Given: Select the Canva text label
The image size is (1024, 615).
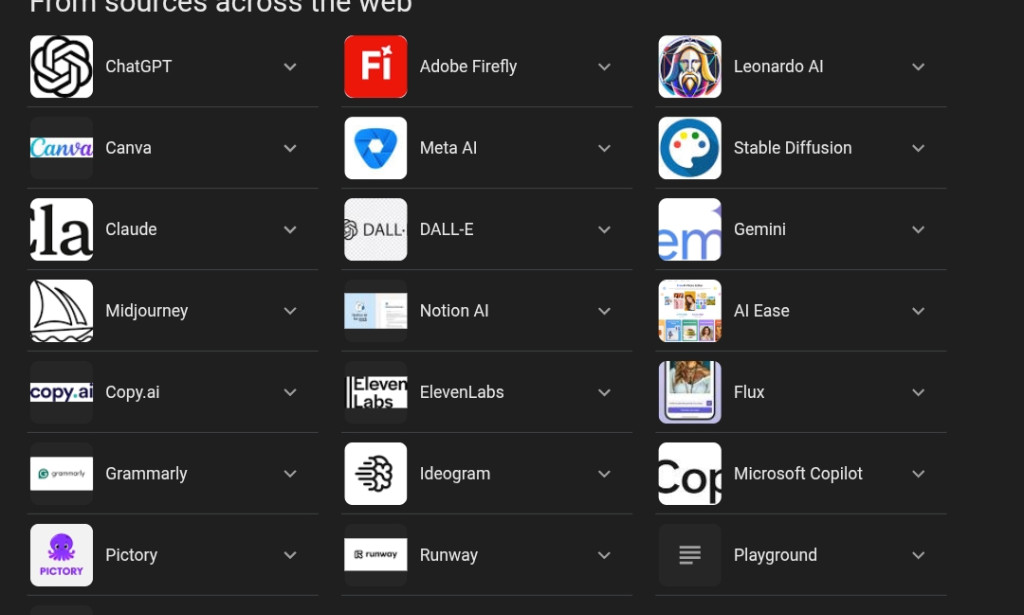Looking at the screenshot, I should coord(128,148).
